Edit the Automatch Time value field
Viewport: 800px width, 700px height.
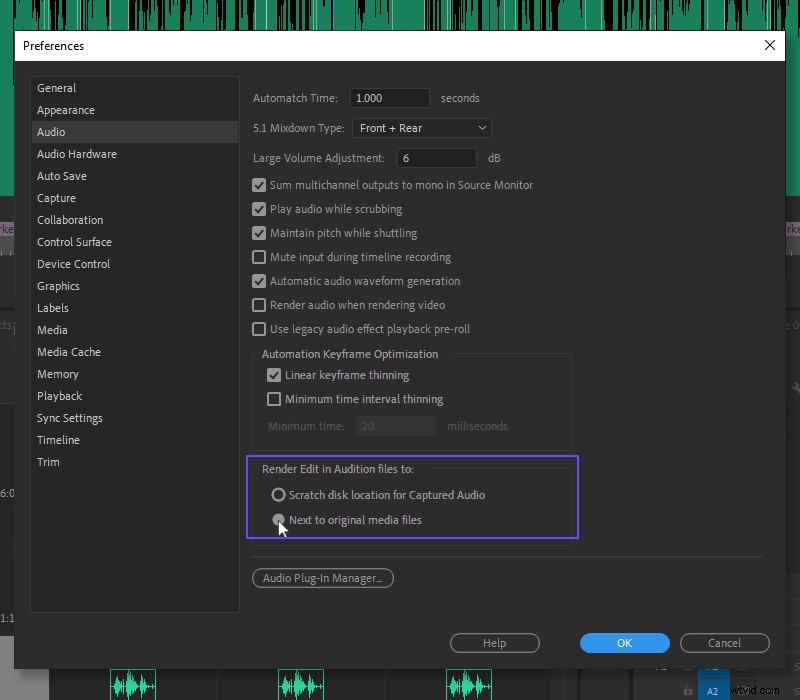click(389, 98)
